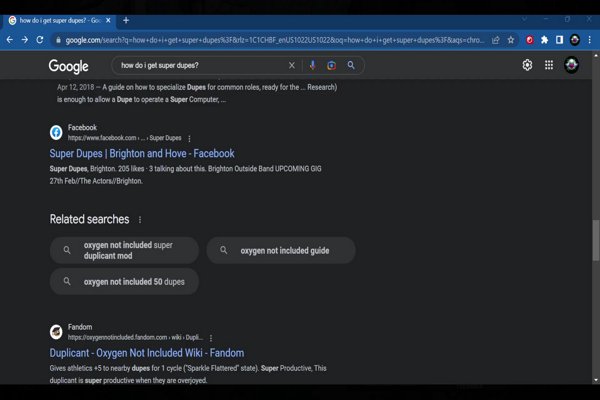Open the Google account avatar

[x=572, y=65]
